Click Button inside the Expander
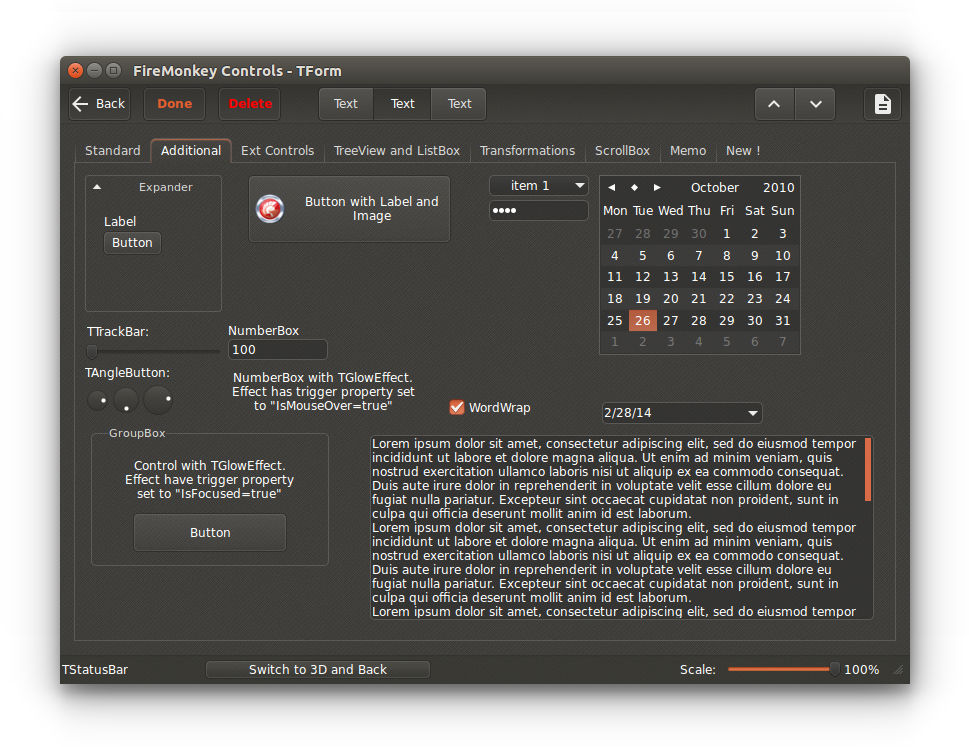The image size is (969, 747). pyautogui.click(x=132, y=243)
